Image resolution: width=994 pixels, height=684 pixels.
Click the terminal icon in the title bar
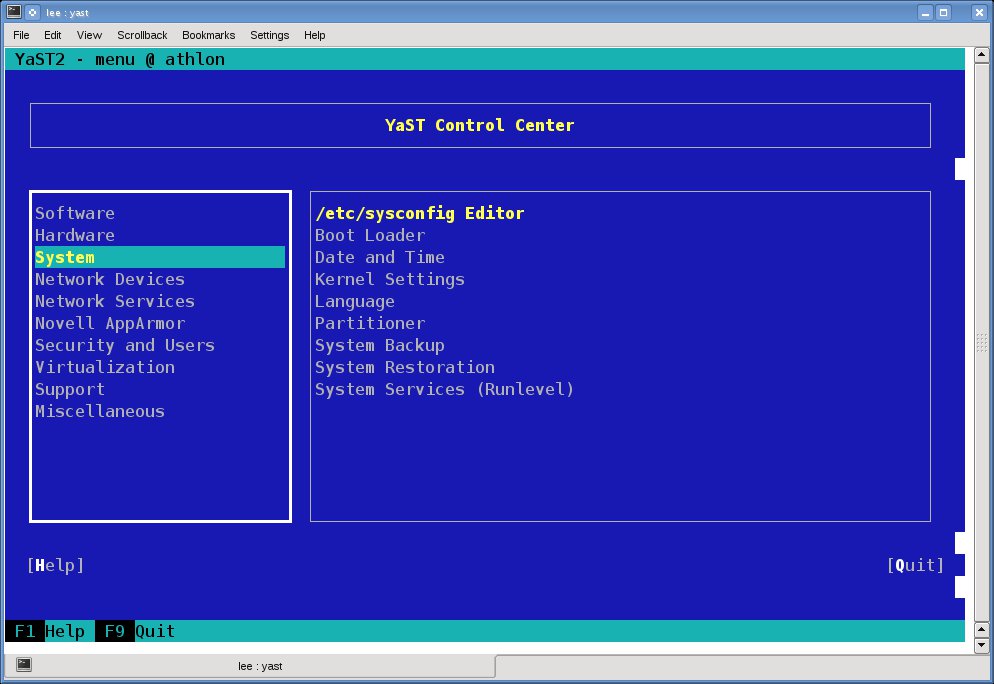click(14, 12)
